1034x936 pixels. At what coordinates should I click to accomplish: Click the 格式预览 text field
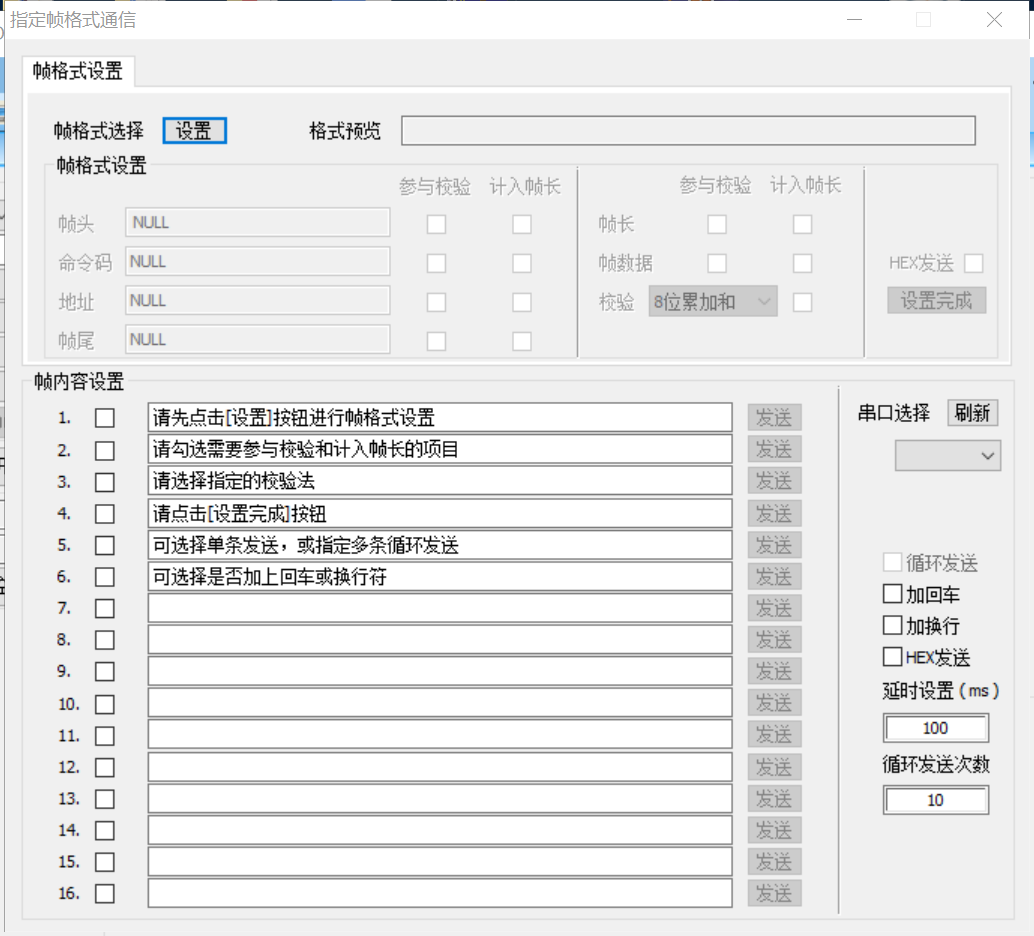click(688, 131)
